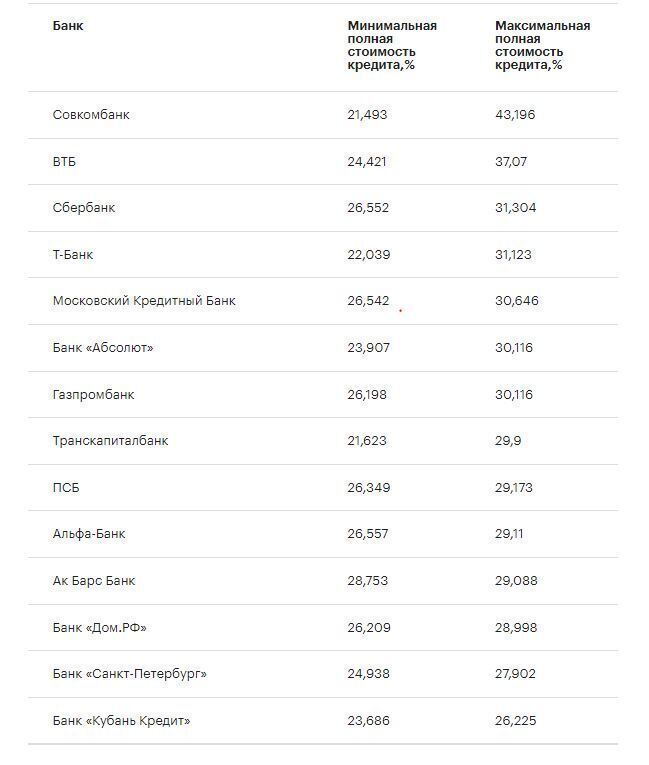Select Банк «Санкт-Петербург» row name

130,674
